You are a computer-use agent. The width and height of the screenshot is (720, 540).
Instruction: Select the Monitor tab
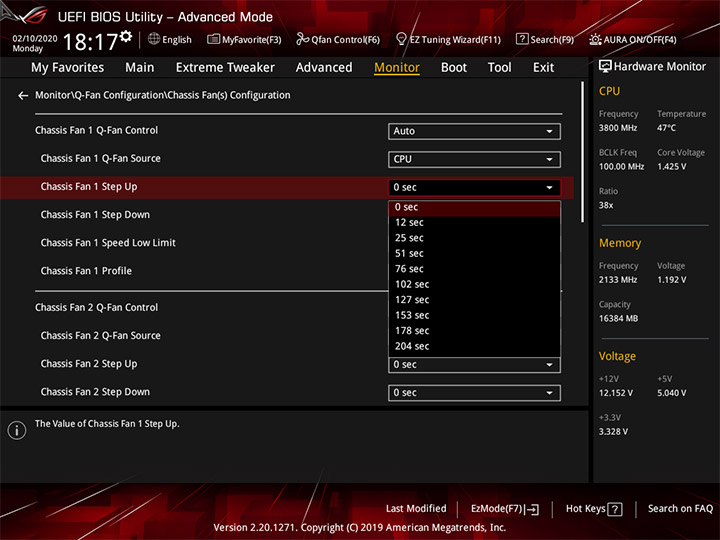tap(397, 68)
